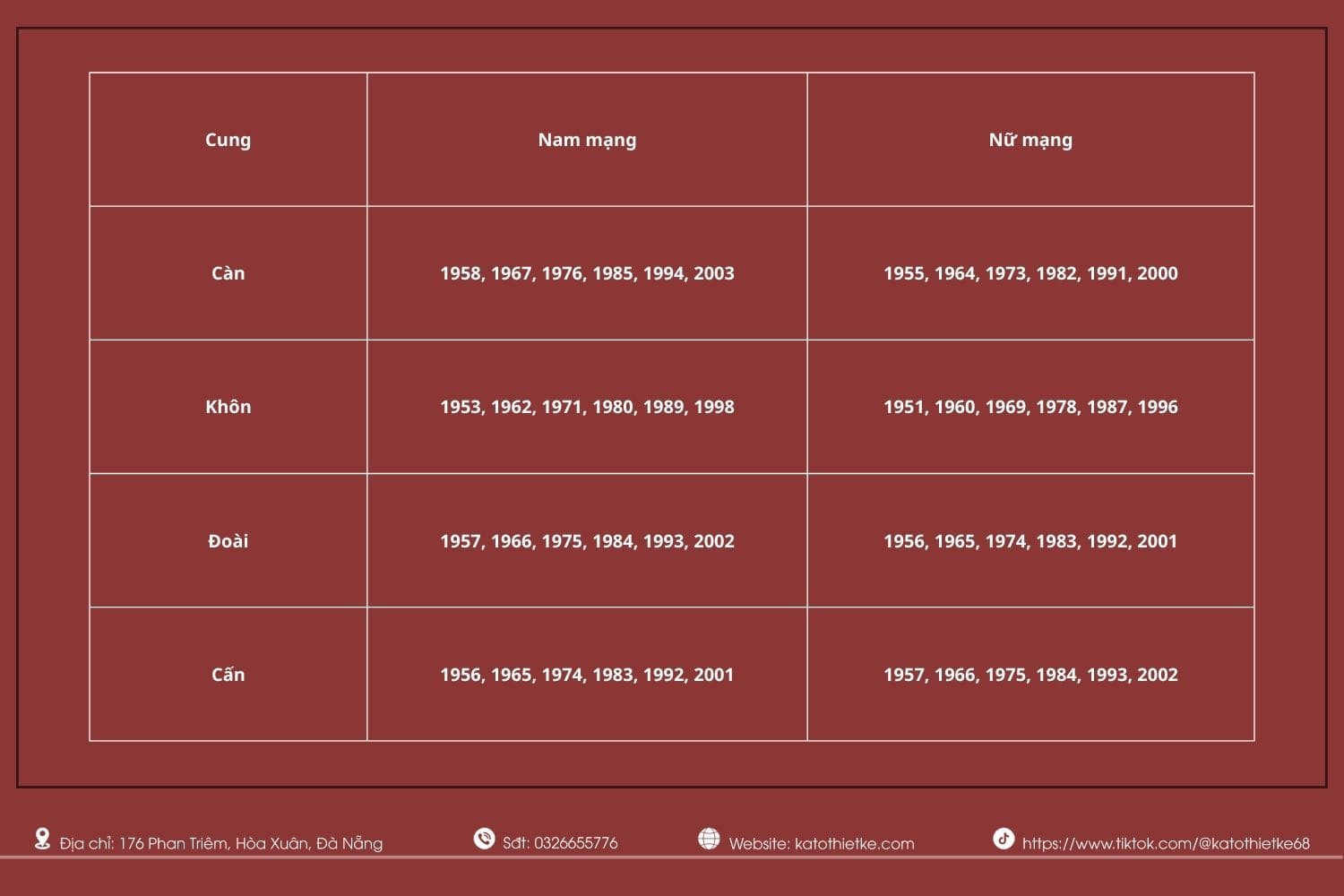This screenshot has width=1344, height=896.
Task: Click the location pin icon
Action: click(42, 840)
